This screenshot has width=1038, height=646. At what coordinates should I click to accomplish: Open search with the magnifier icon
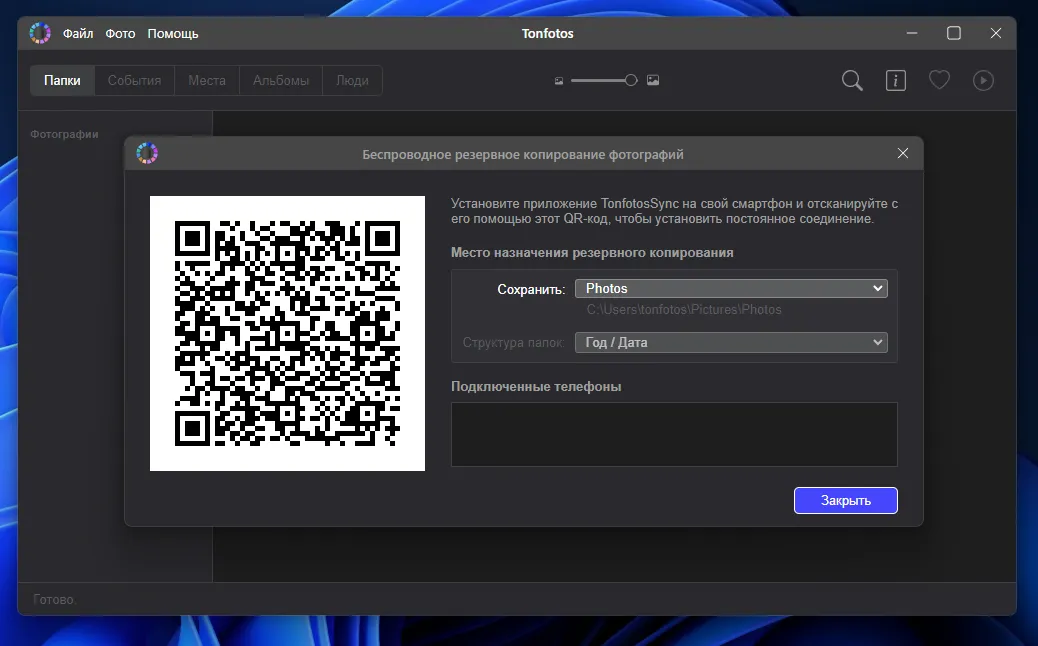click(x=852, y=81)
